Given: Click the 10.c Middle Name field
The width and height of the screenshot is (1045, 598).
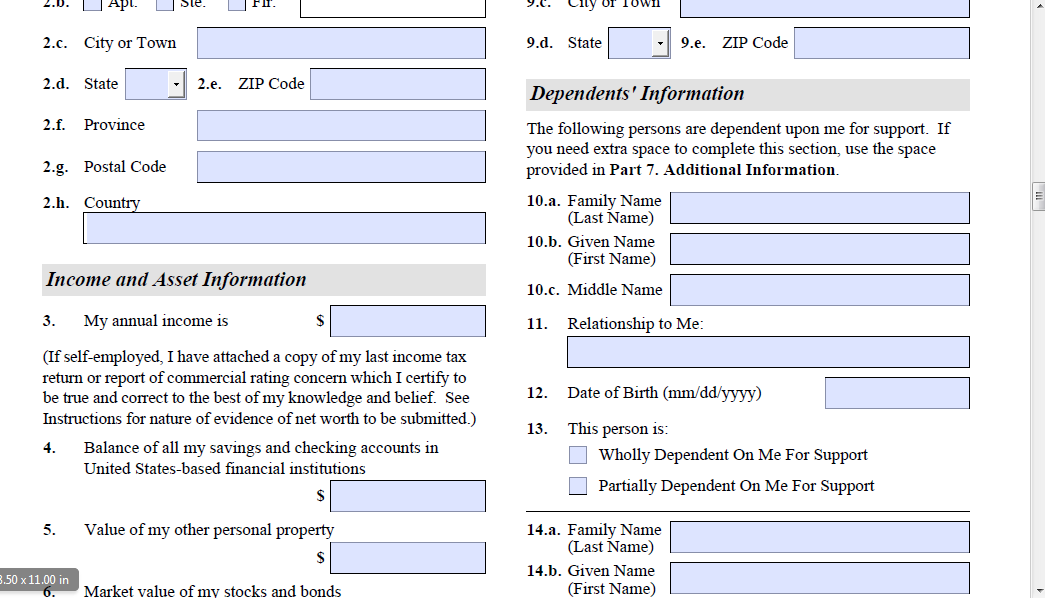Looking at the screenshot, I should click(819, 290).
